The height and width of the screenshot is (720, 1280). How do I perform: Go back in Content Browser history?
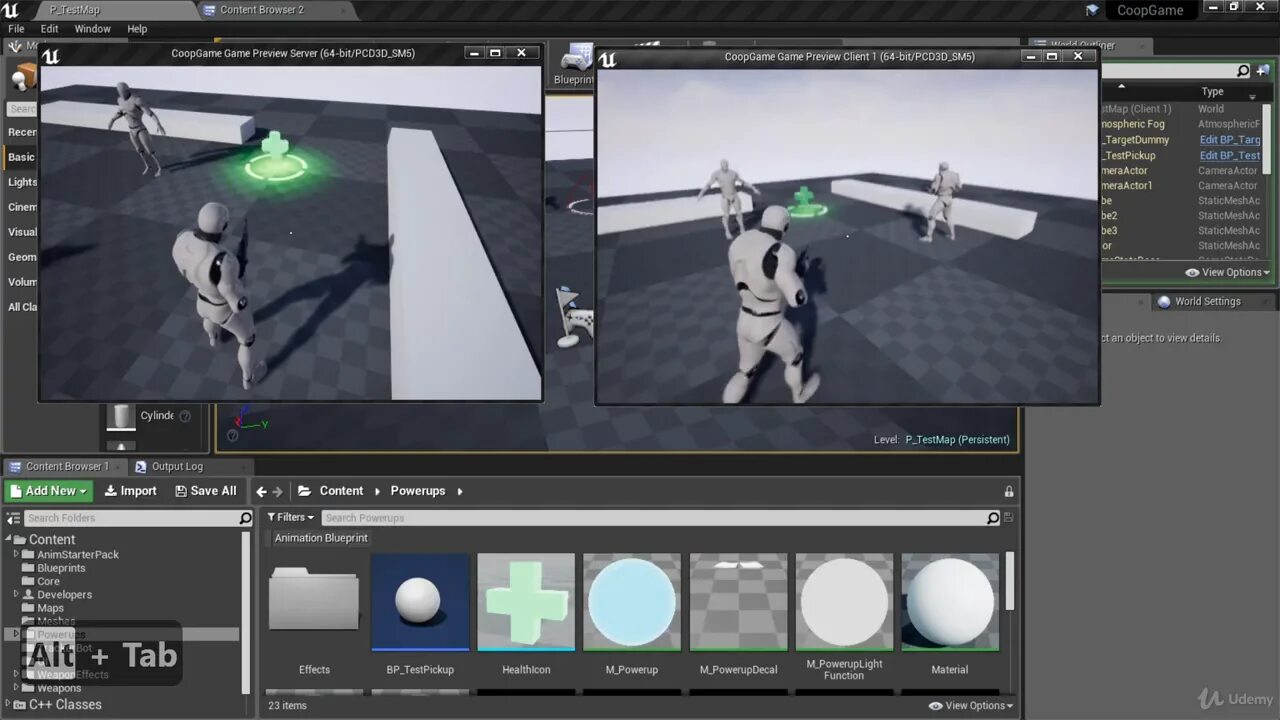(261, 491)
